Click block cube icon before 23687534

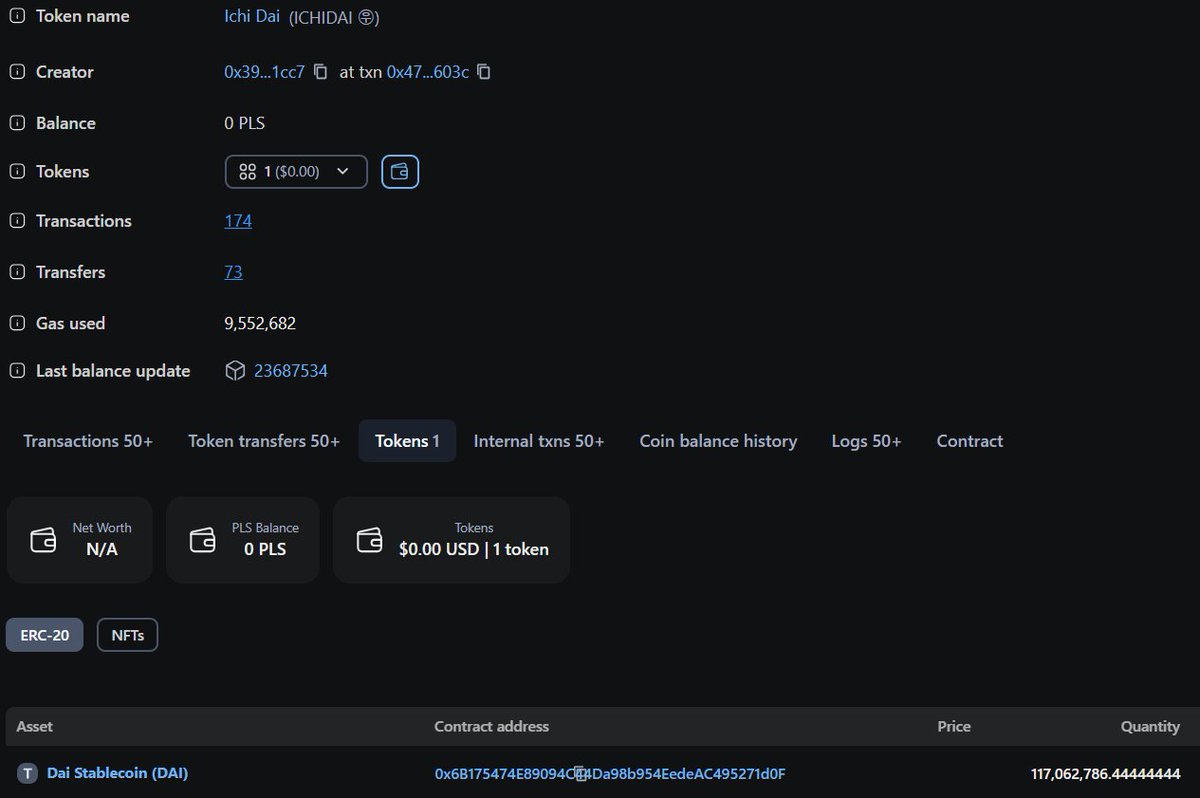(235, 371)
